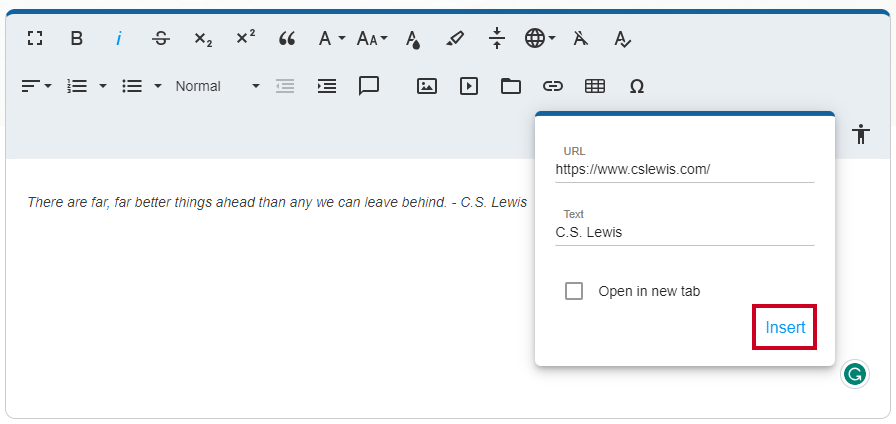
Task: Open the language globe dropdown
Action: pyautogui.click(x=539, y=39)
